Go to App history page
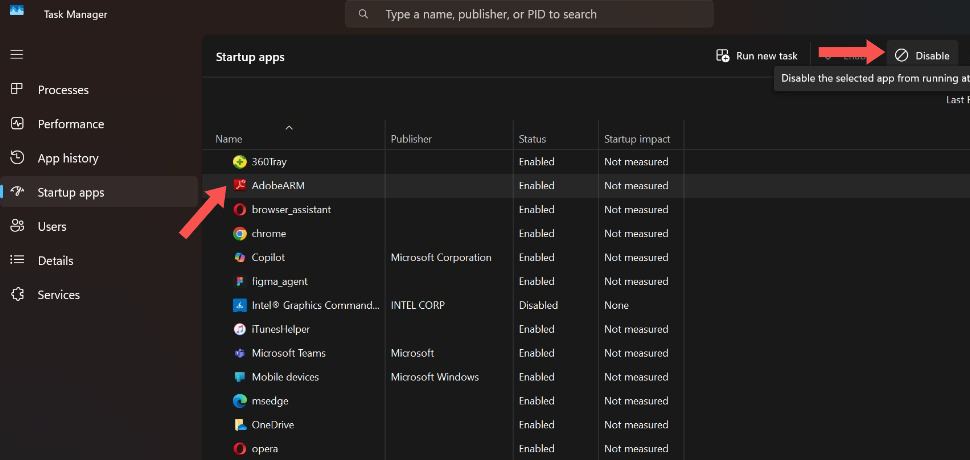970x460 pixels. pos(99,158)
